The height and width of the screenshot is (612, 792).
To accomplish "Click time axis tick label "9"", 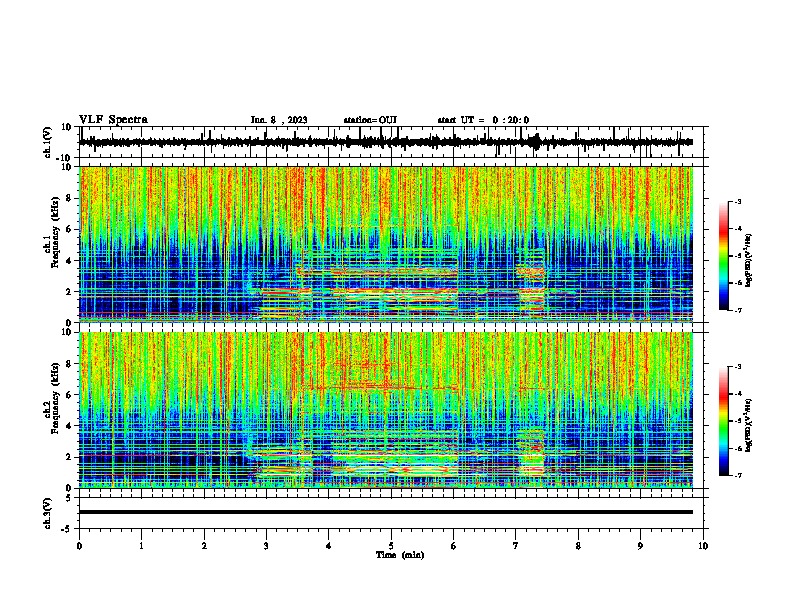I will click(x=640, y=546).
